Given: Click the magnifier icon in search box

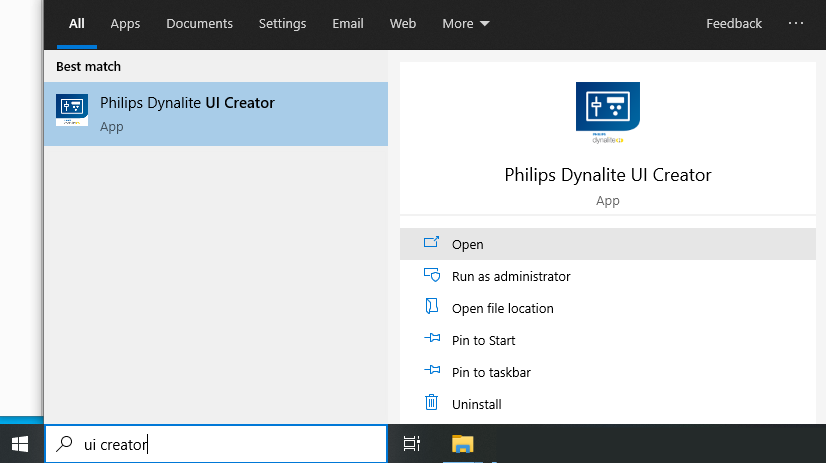Looking at the screenshot, I should point(65,444).
